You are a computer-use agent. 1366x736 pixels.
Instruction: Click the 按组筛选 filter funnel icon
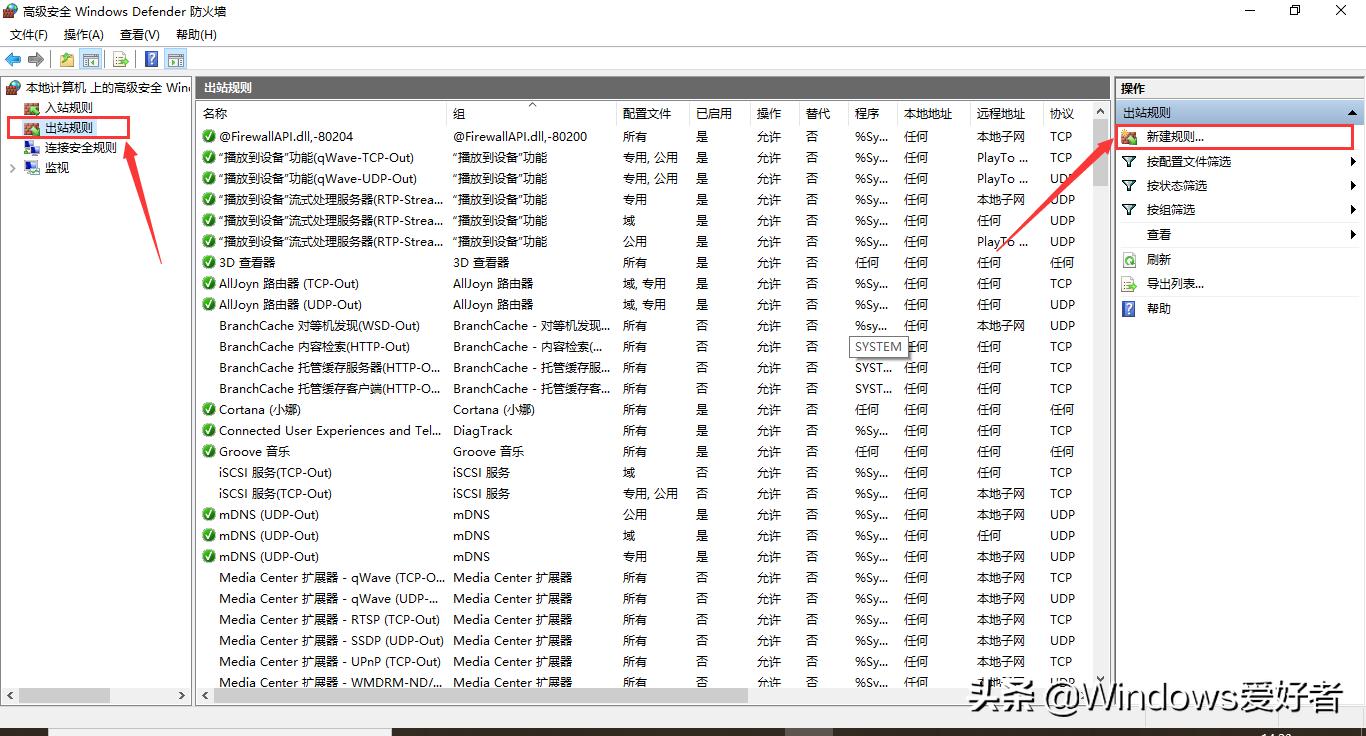click(x=1127, y=209)
